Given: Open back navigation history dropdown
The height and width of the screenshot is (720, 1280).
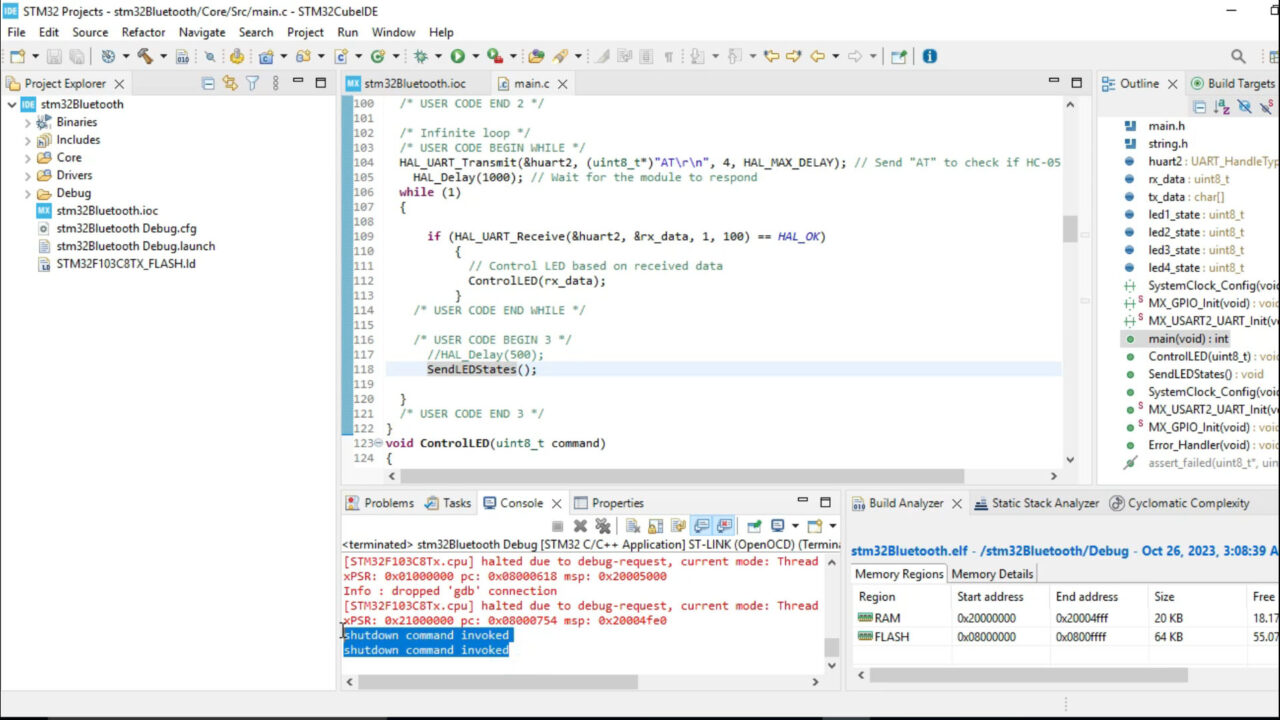Looking at the screenshot, I should (836, 57).
